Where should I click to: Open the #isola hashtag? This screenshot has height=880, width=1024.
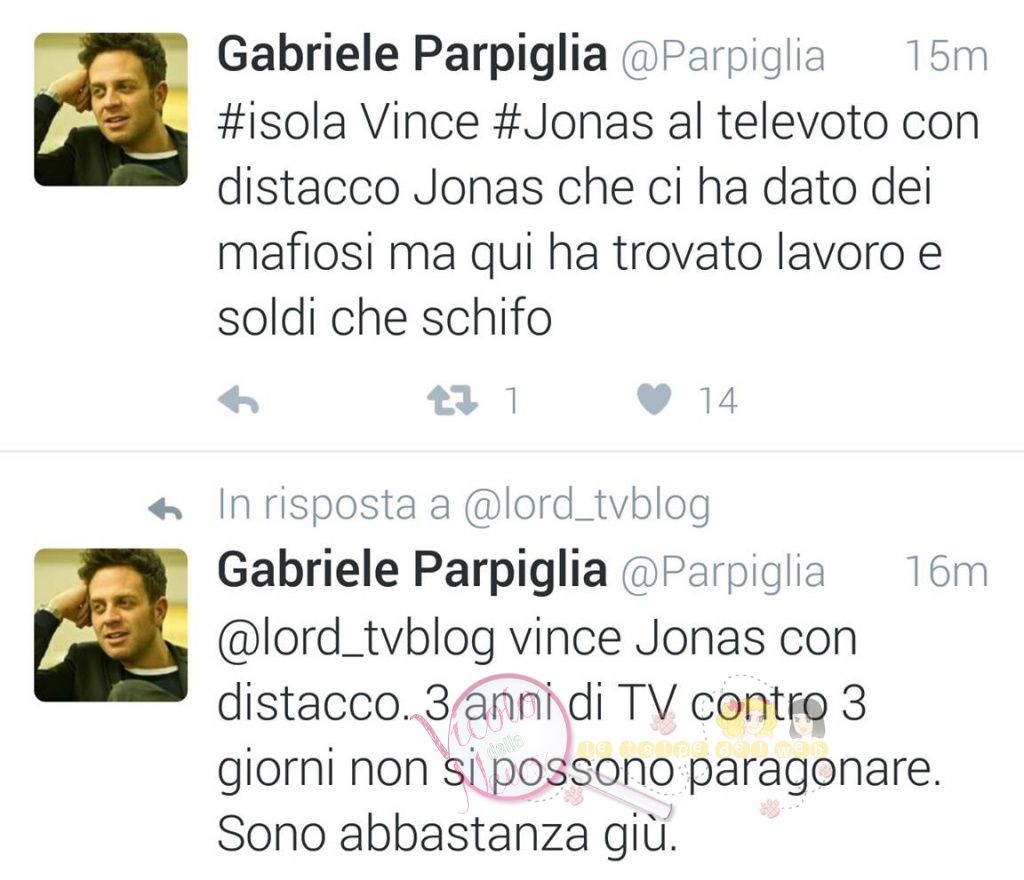[281, 122]
